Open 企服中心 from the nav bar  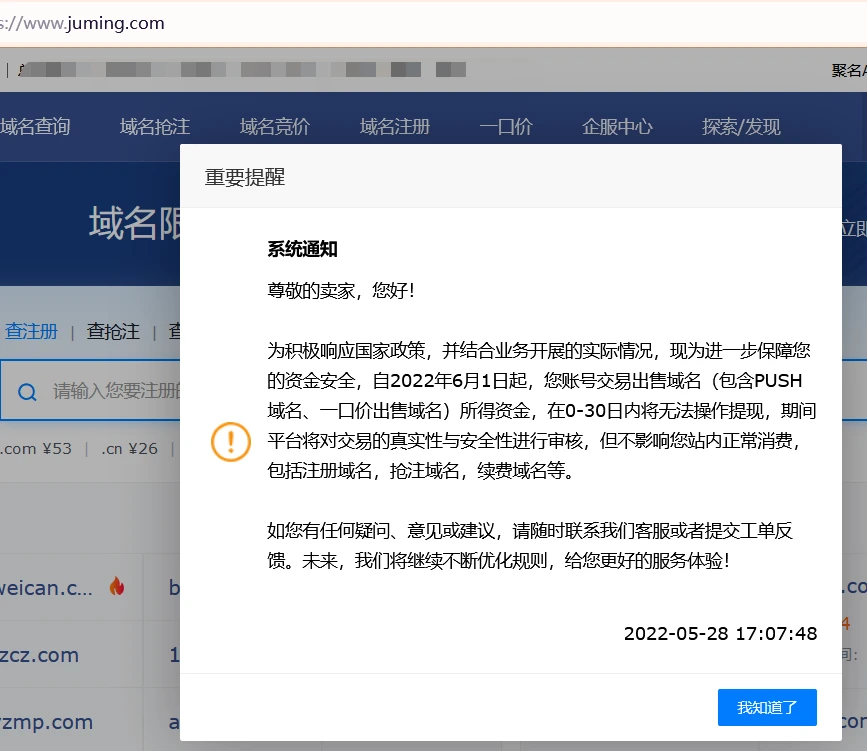click(x=617, y=127)
